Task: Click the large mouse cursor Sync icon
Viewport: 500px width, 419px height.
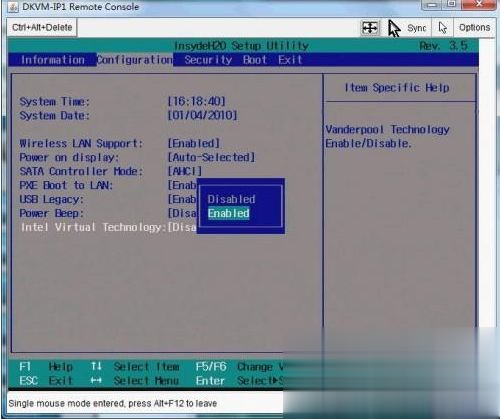Action: pyautogui.click(x=394, y=28)
